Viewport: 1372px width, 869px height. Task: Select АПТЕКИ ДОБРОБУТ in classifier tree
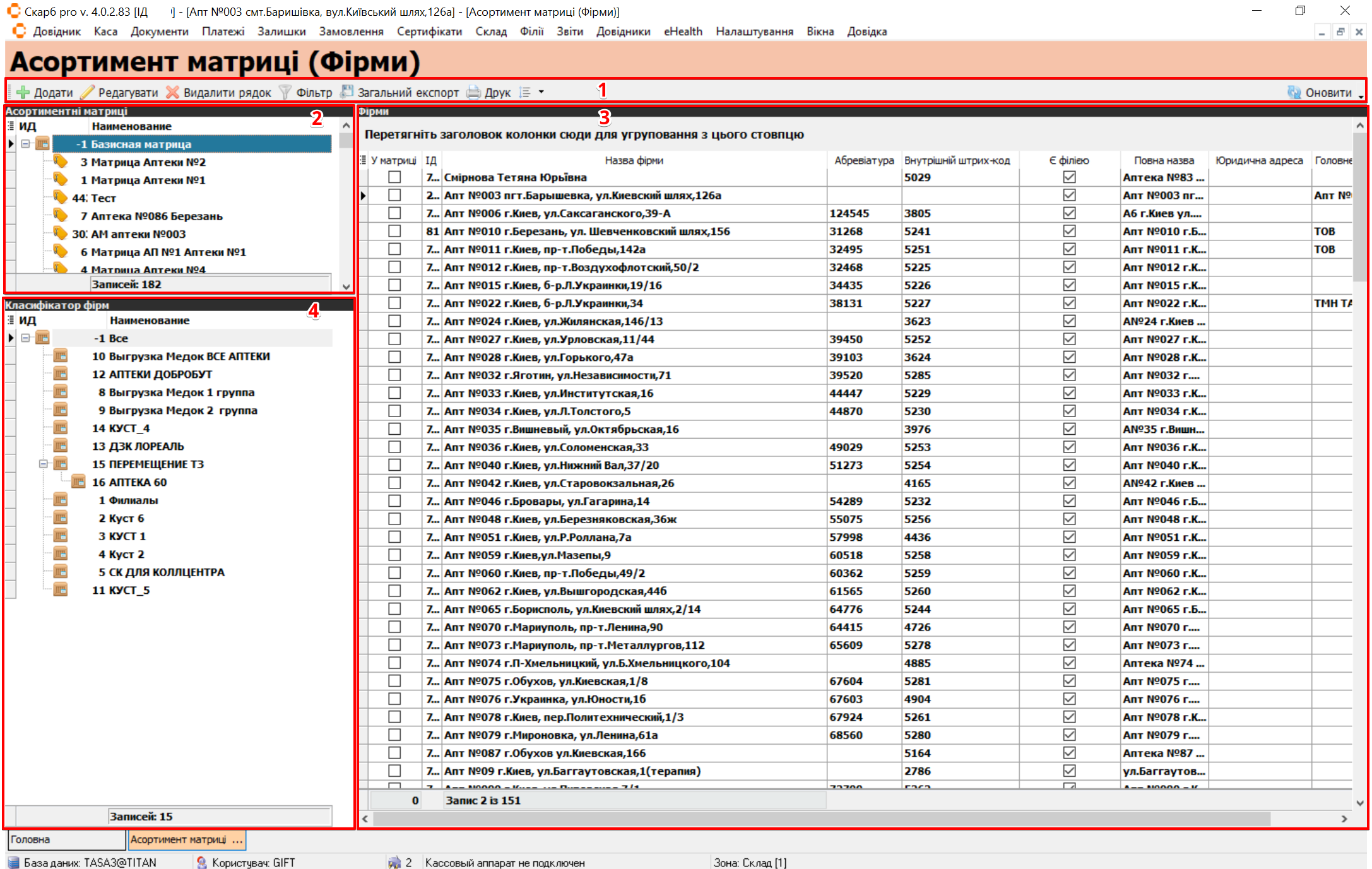coord(160,374)
